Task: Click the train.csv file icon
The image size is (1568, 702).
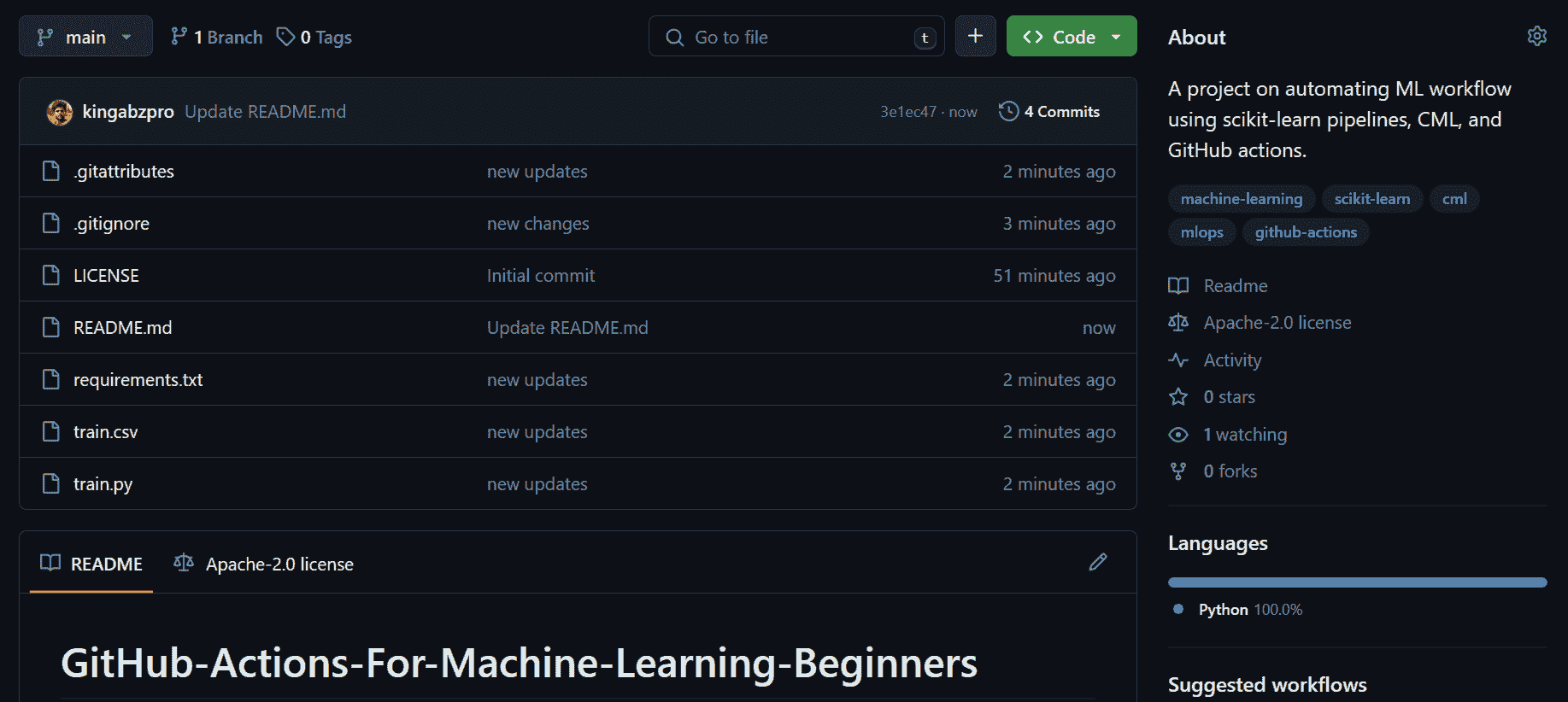Action: click(x=51, y=431)
